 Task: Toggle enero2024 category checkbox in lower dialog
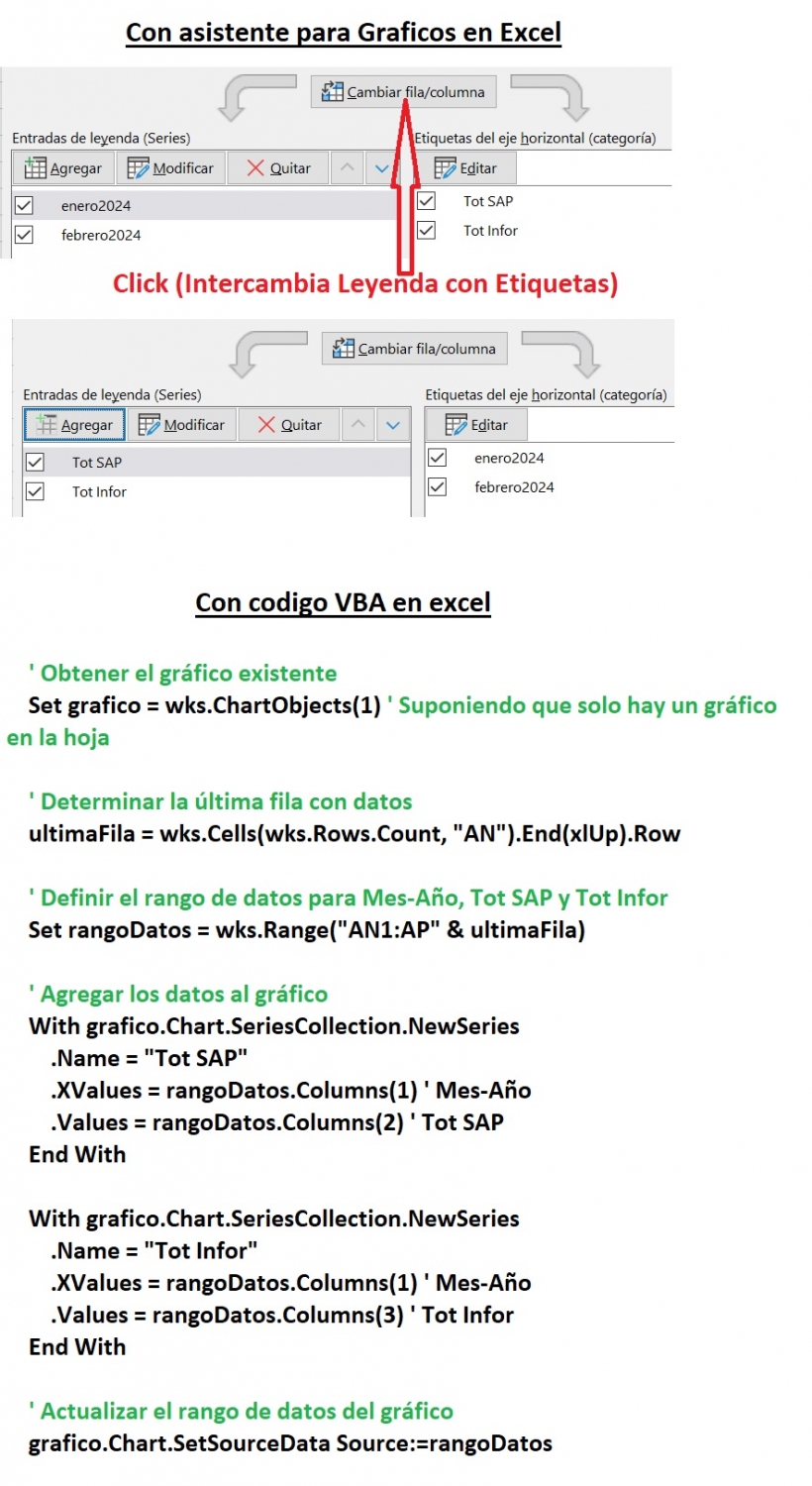[438, 458]
